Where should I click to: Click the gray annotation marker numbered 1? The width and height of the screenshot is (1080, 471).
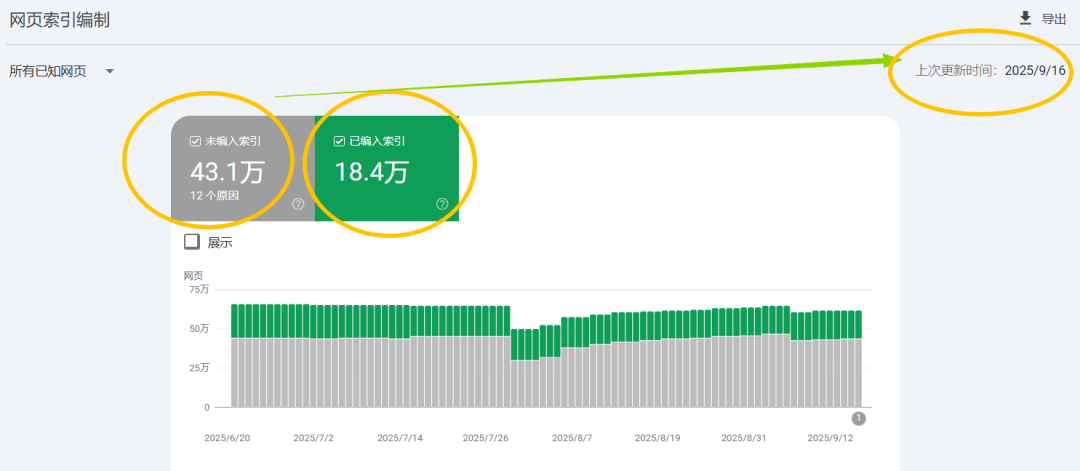pyautogui.click(x=858, y=418)
